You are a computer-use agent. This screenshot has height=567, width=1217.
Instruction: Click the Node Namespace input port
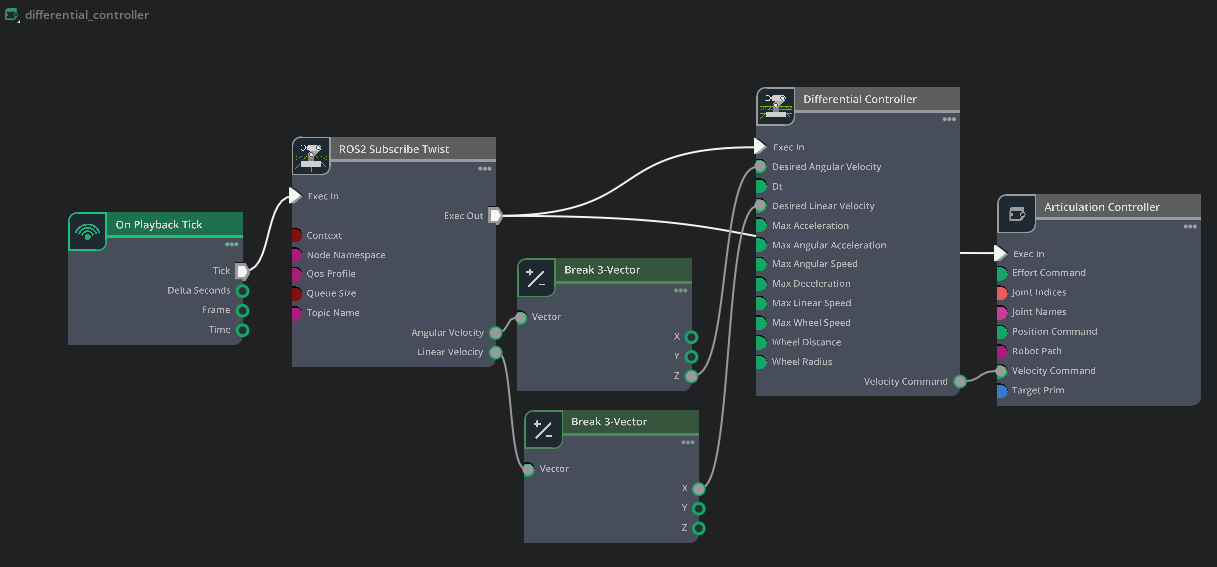click(x=296, y=255)
